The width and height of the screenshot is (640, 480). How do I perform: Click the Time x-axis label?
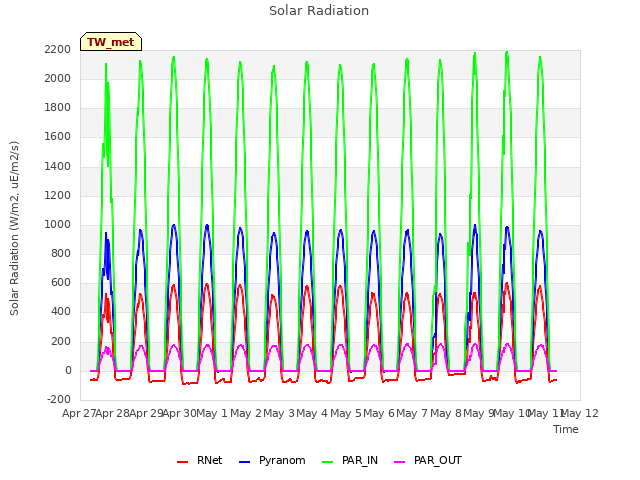pos(566,429)
